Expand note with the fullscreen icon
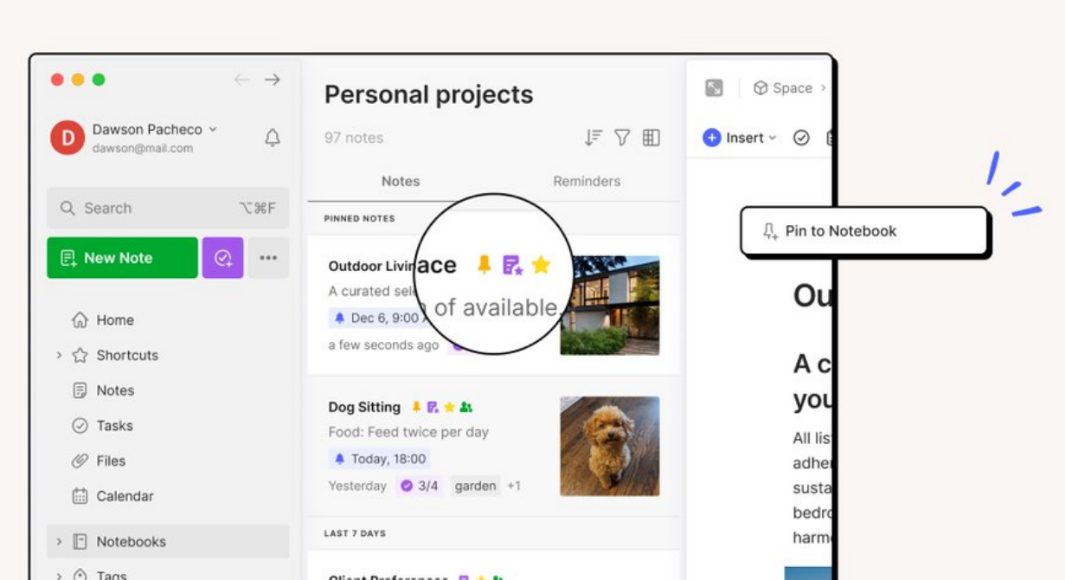 (714, 88)
